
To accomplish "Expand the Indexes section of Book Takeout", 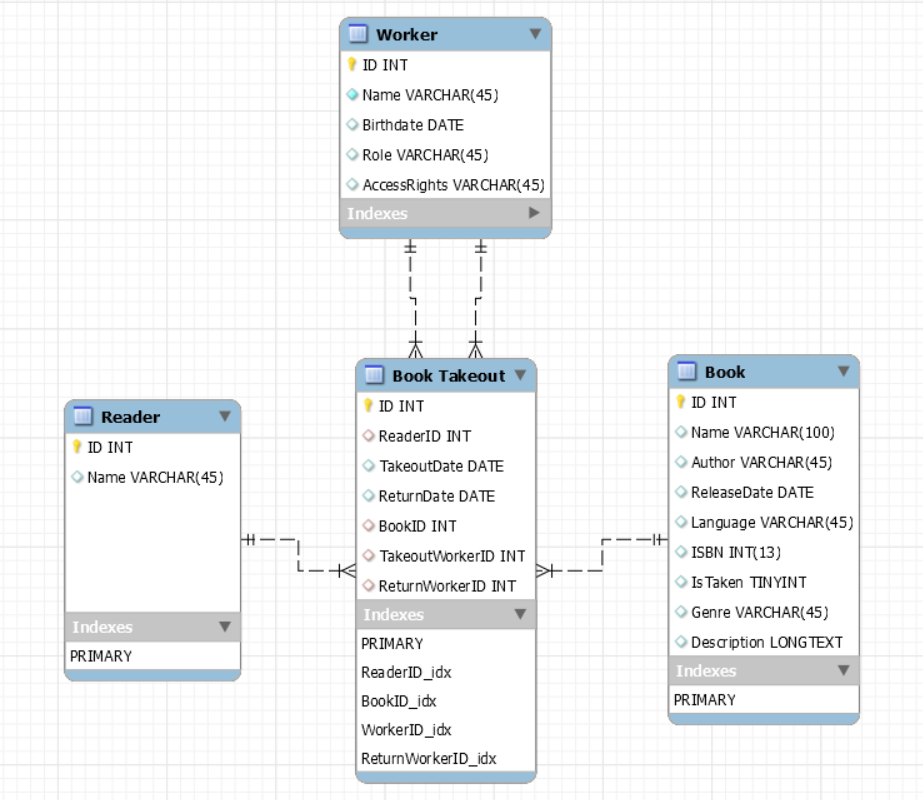I will pyautogui.click(x=521, y=614).
